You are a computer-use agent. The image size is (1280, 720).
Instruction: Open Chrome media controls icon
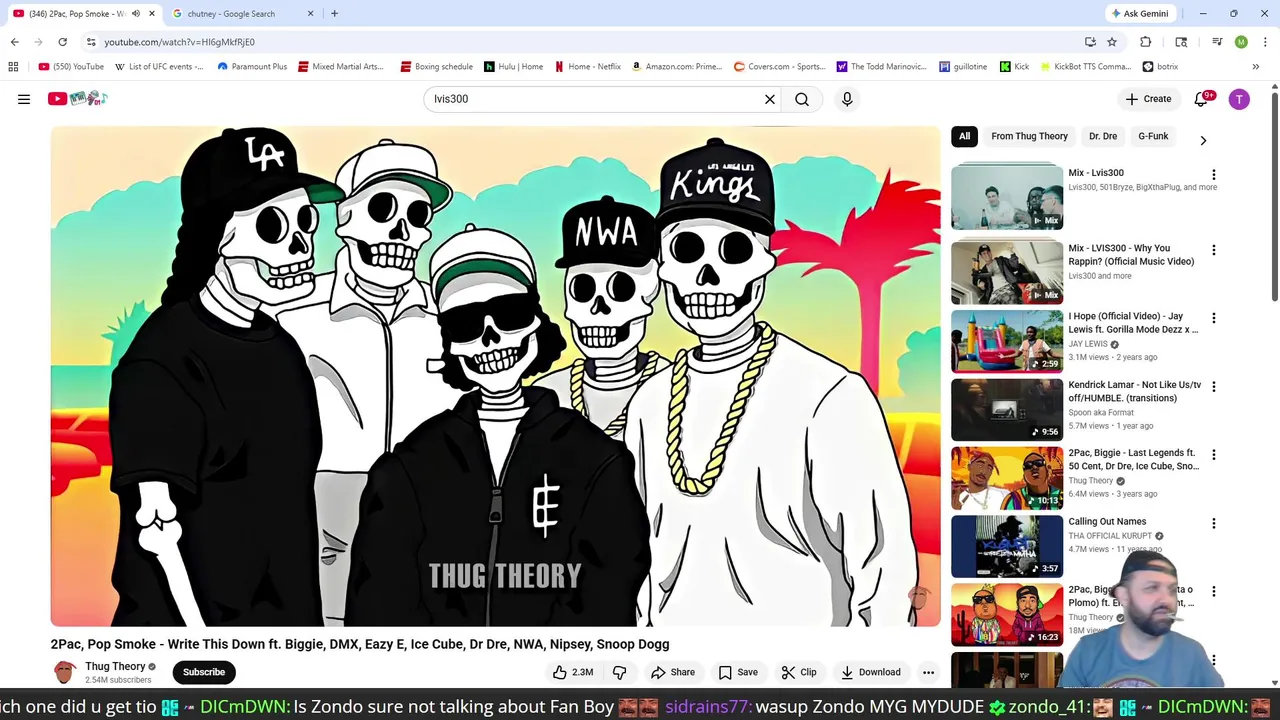1217,42
